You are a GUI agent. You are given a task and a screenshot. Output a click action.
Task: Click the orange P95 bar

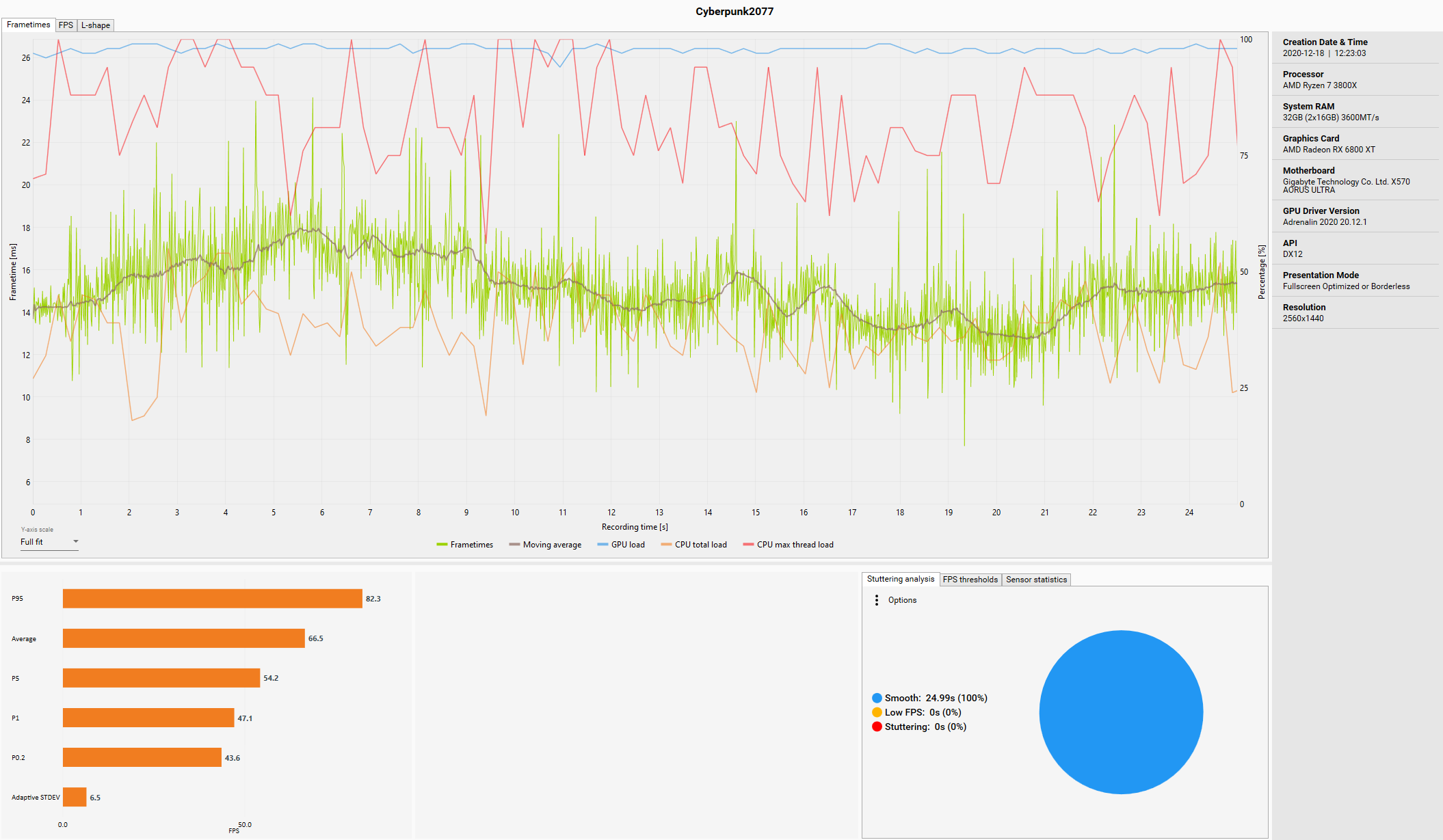(x=212, y=599)
